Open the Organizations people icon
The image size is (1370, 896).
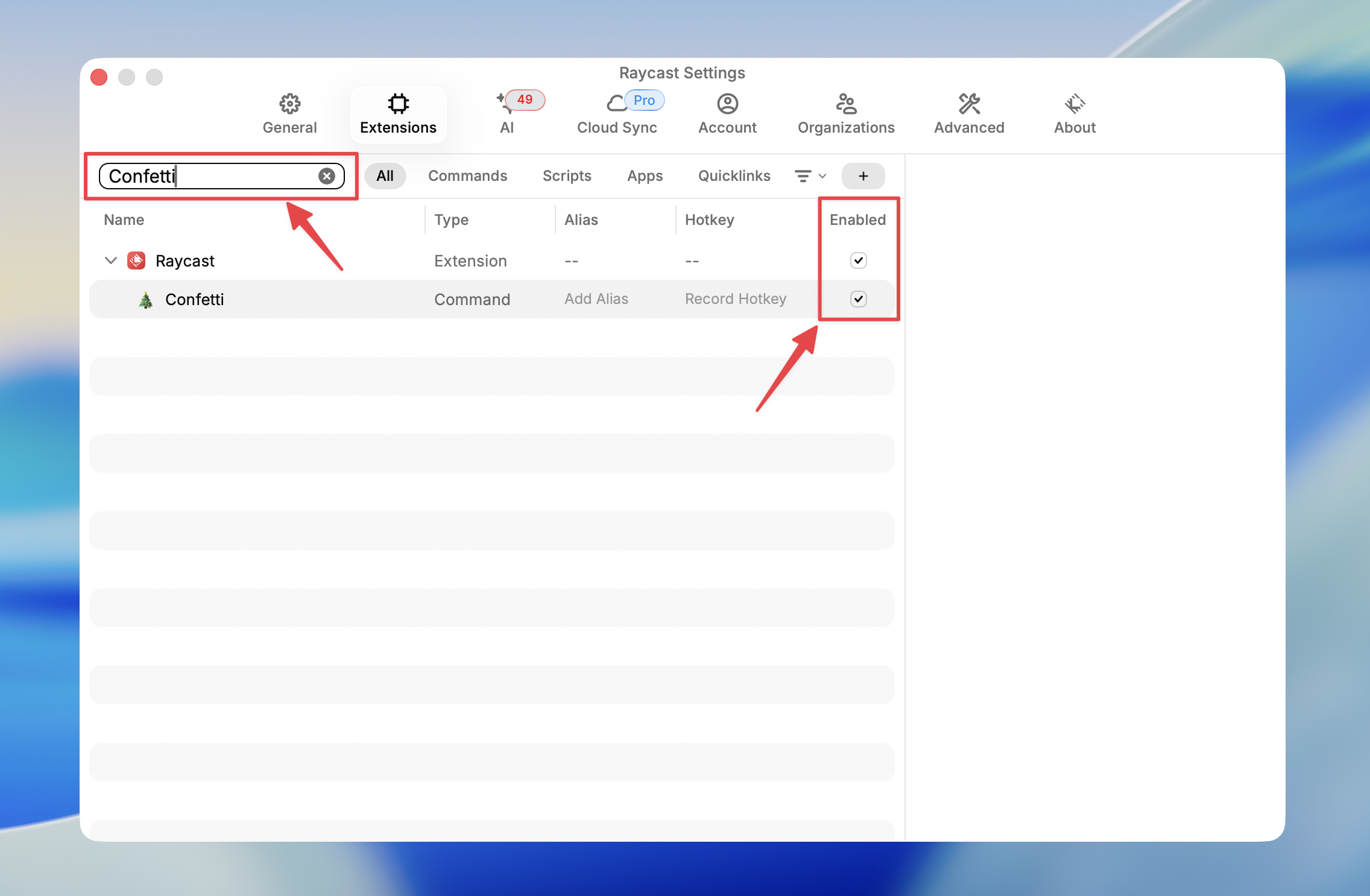tap(845, 104)
